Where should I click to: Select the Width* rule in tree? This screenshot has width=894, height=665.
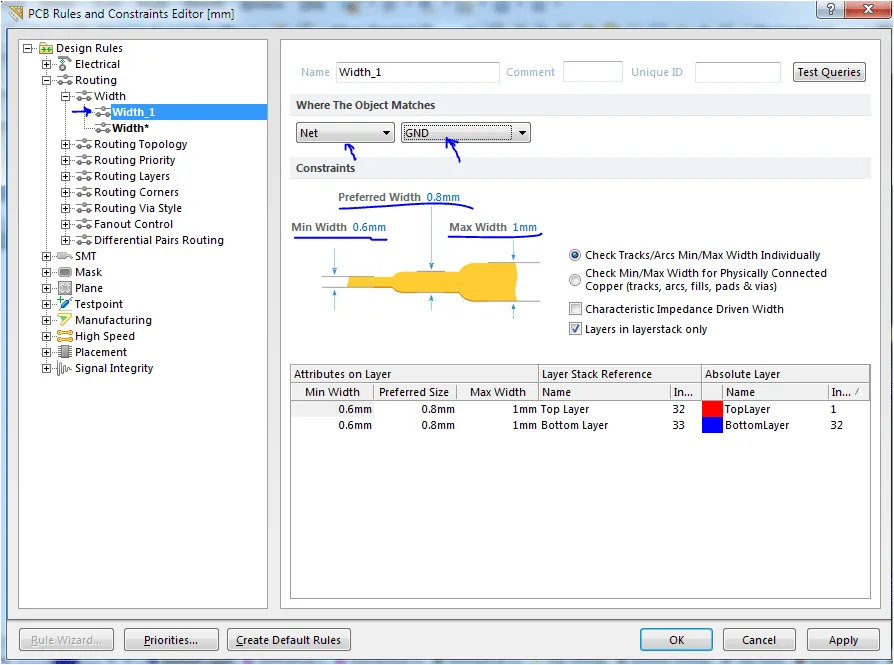(x=131, y=128)
